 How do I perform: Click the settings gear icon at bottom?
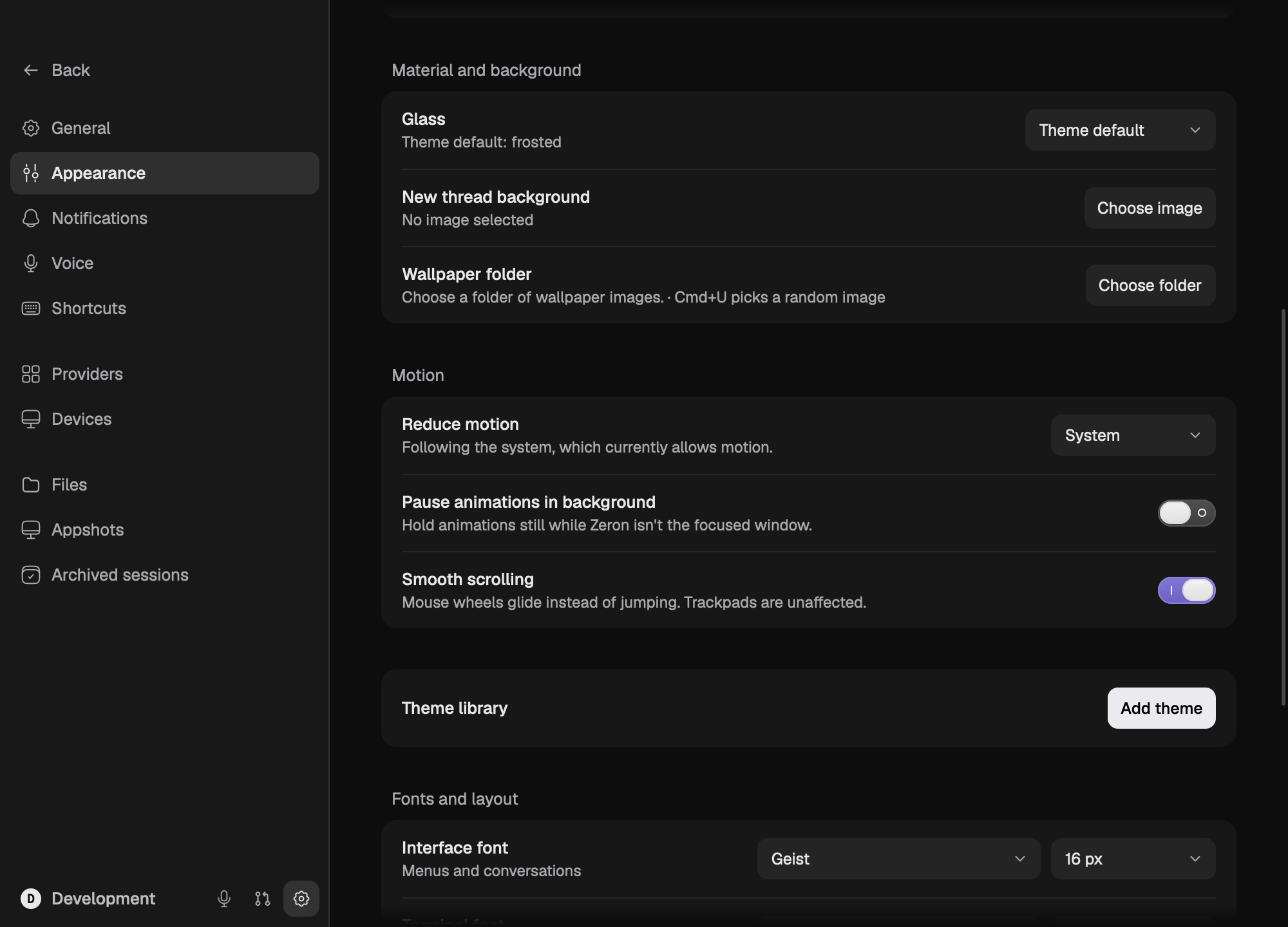pos(301,899)
